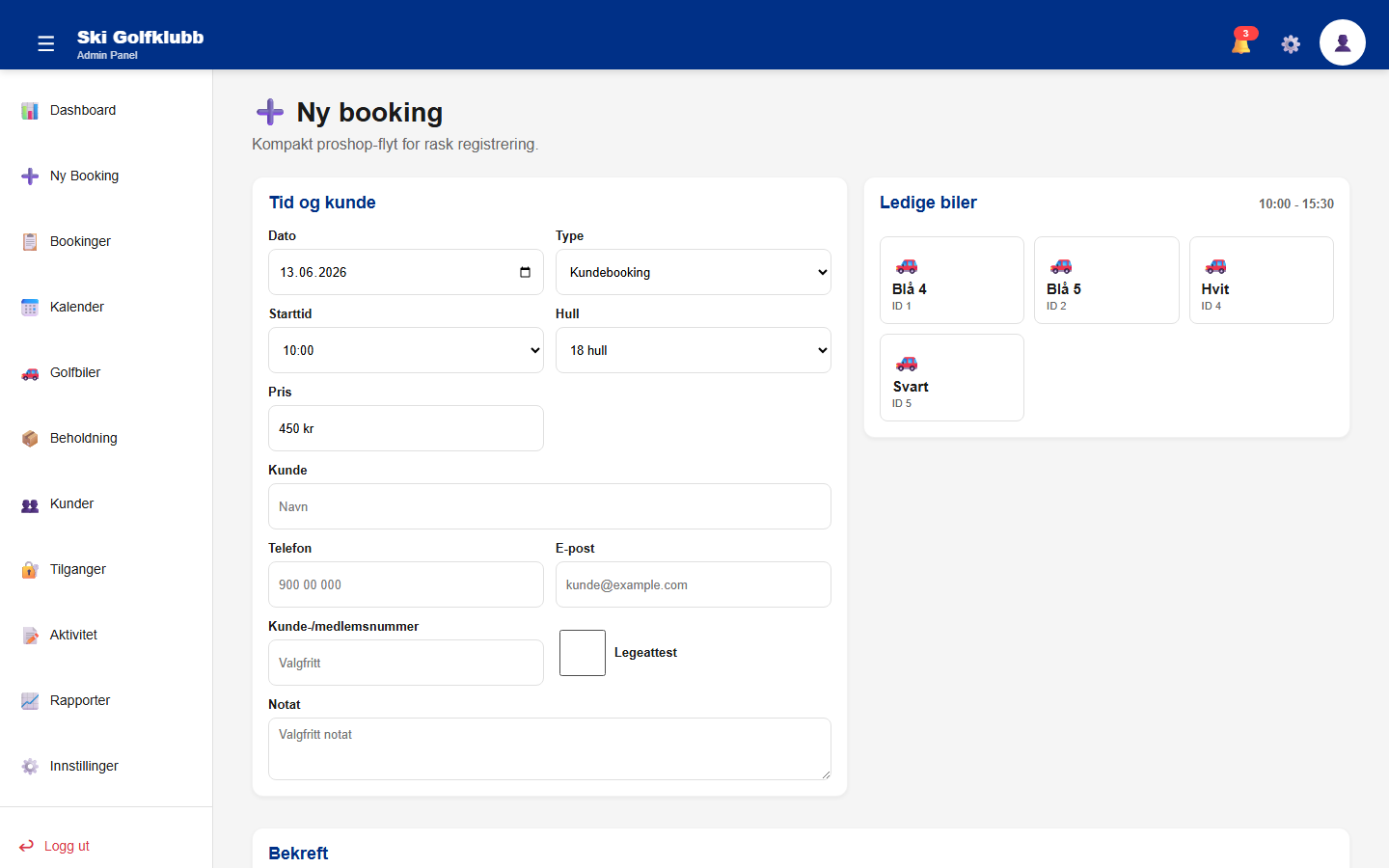Choose the Hvit golf cart card
This screenshot has width=1389, height=868.
tap(1262, 281)
